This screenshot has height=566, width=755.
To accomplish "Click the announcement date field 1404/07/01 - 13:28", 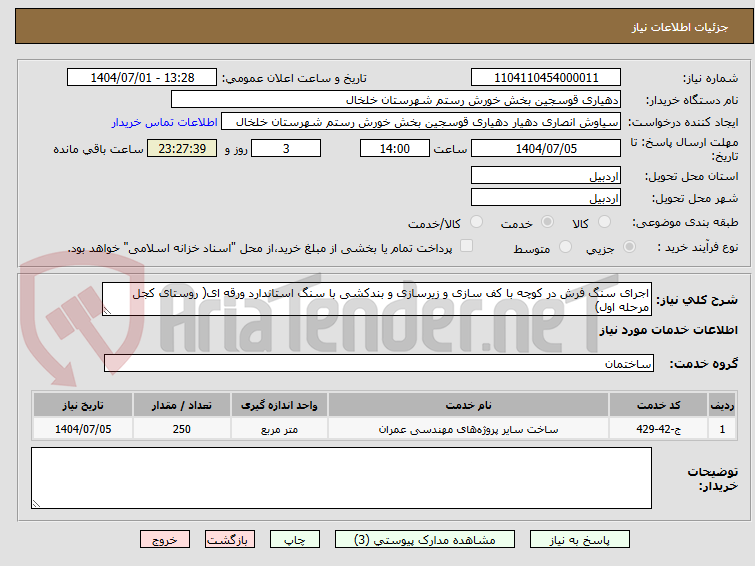I will pos(142,78).
